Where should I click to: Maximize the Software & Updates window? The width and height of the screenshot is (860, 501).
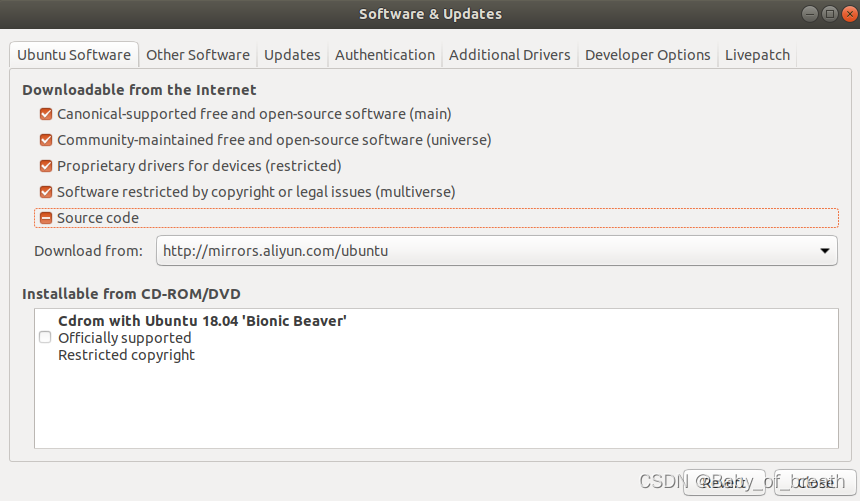click(830, 14)
